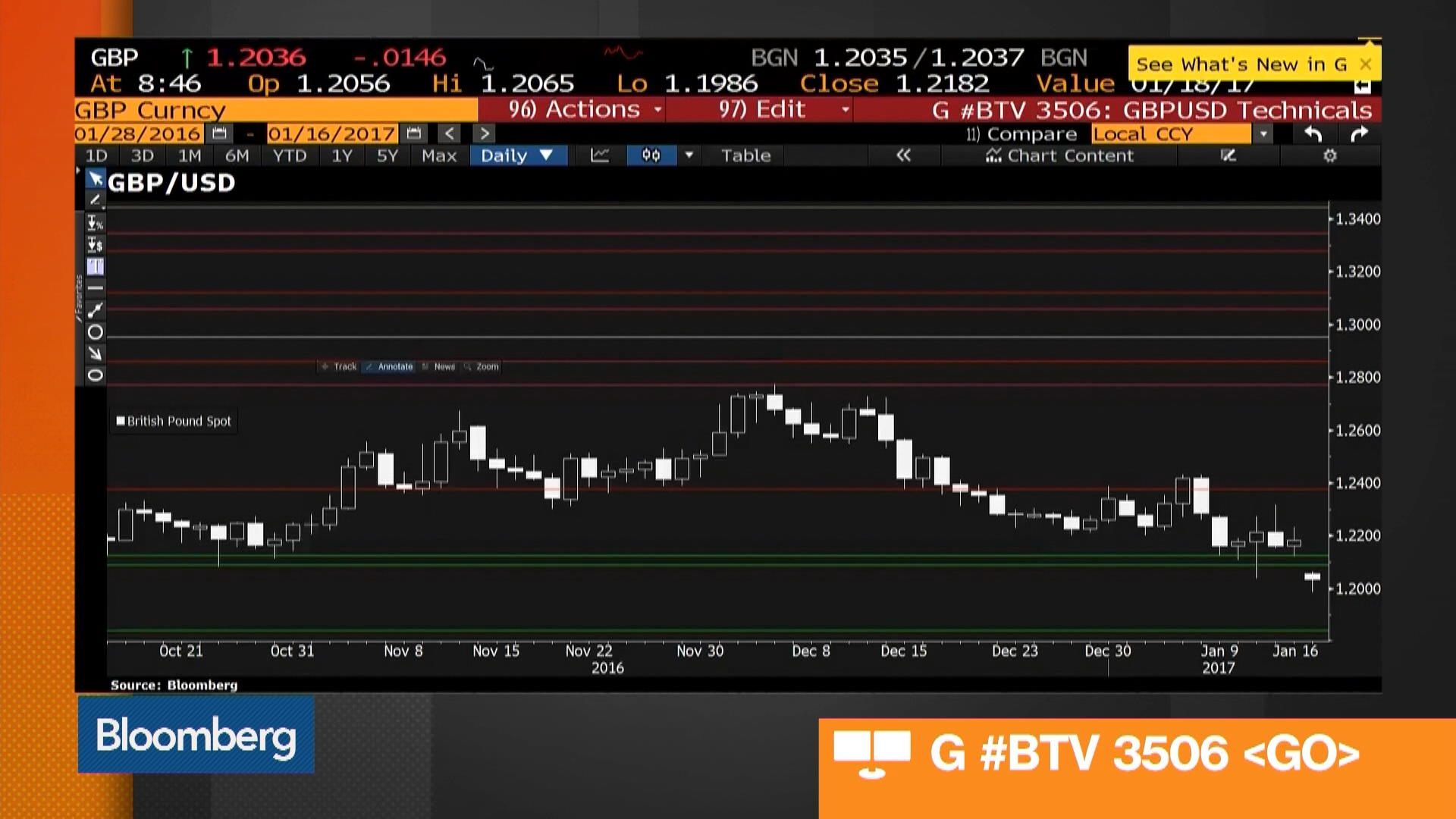1456x819 pixels.
Task: Select the diagonal arrow annotation tool
Action: point(96,353)
